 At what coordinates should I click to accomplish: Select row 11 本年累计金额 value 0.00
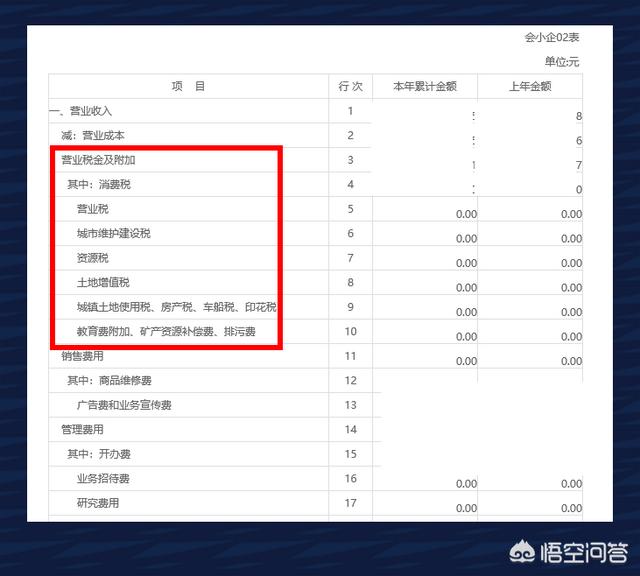coord(467,361)
